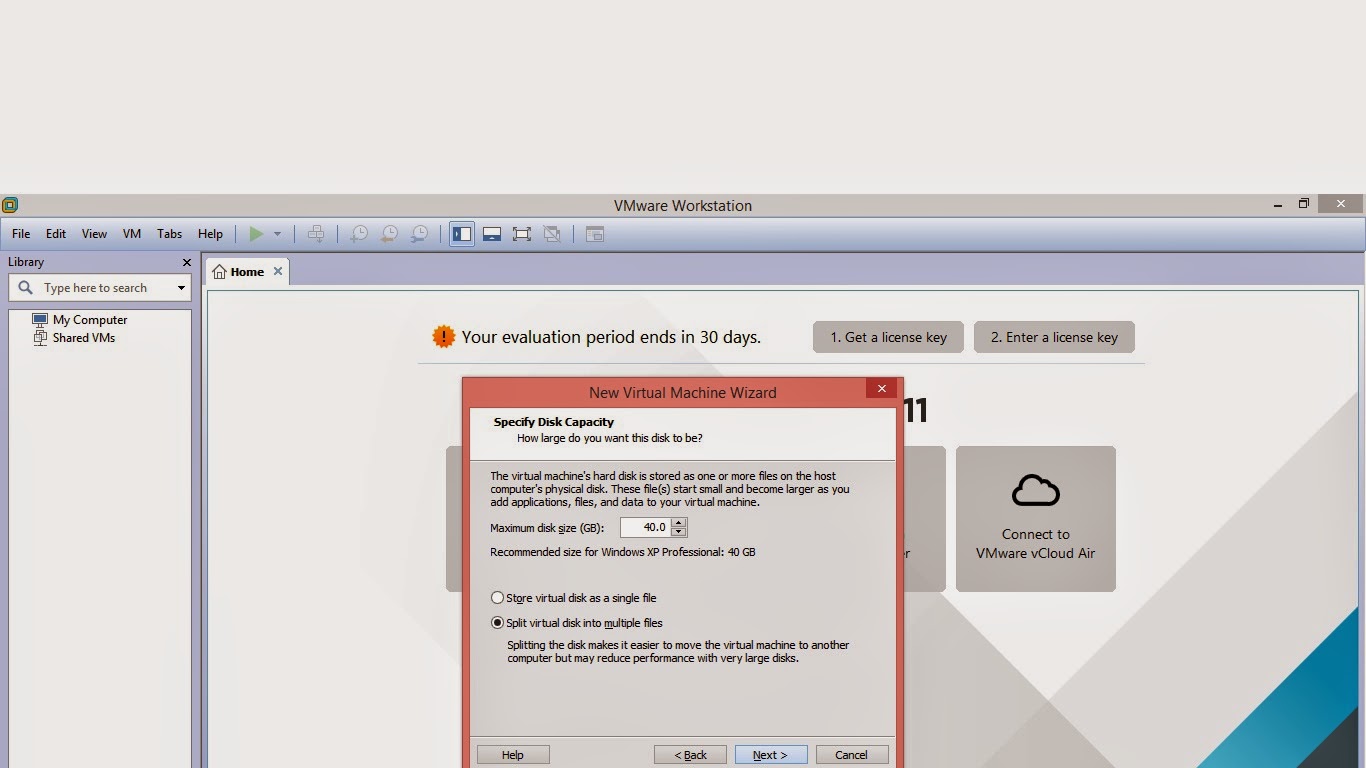Click the orange evaluation warning icon

pos(443,337)
